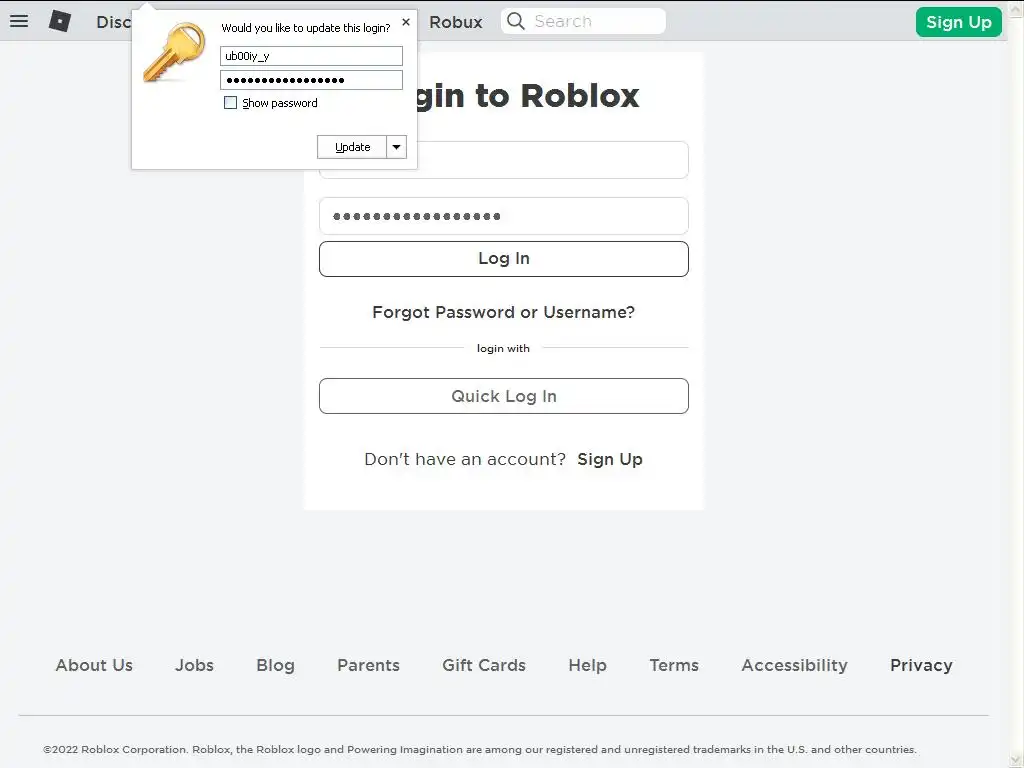This screenshot has width=1024, height=768.
Task: Open Forgot Password or Username link
Action: (x=504, y=312)
